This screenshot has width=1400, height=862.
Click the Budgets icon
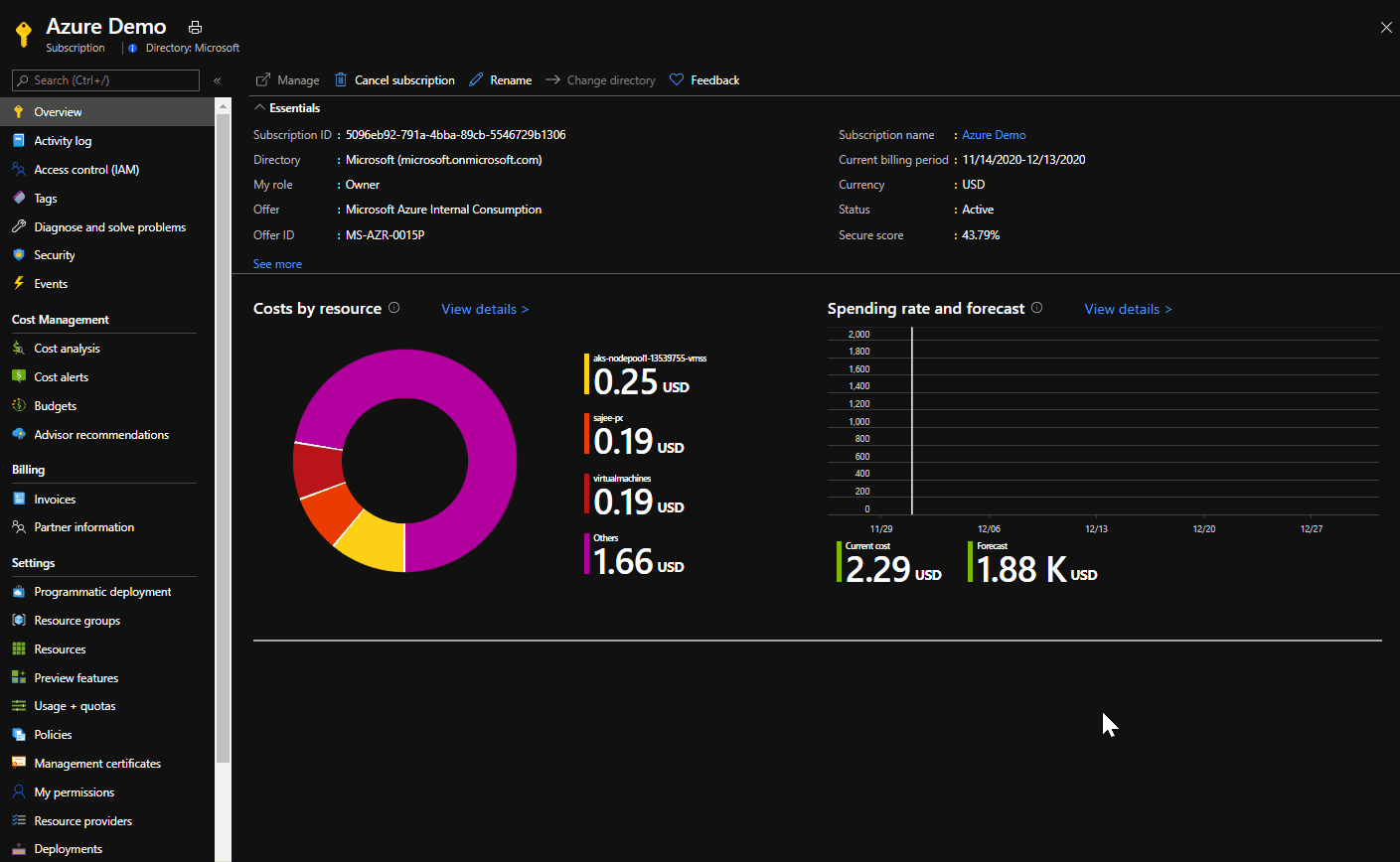[x=19, y=405]
